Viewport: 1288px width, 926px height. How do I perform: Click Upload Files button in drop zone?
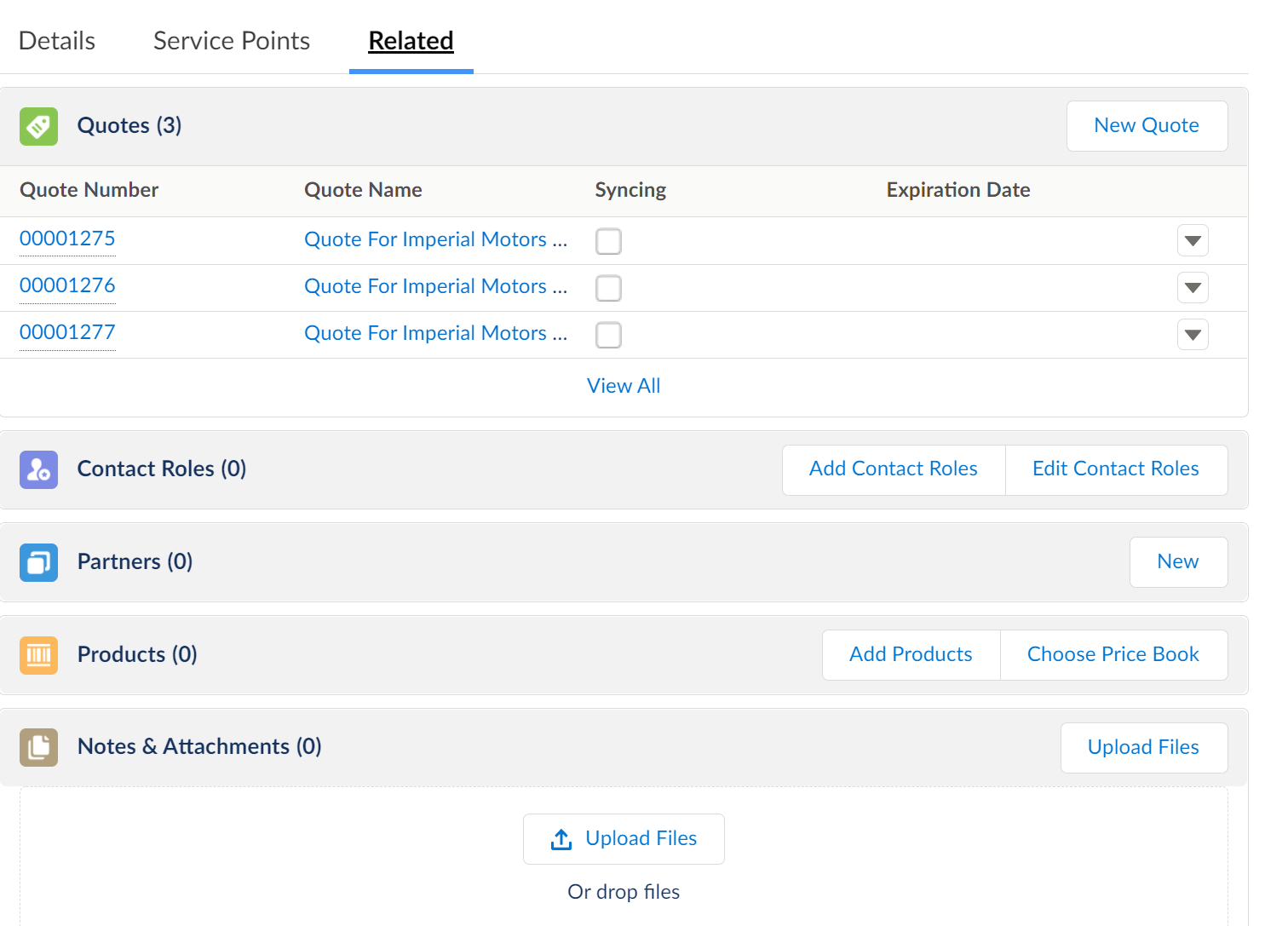(624, 839)
